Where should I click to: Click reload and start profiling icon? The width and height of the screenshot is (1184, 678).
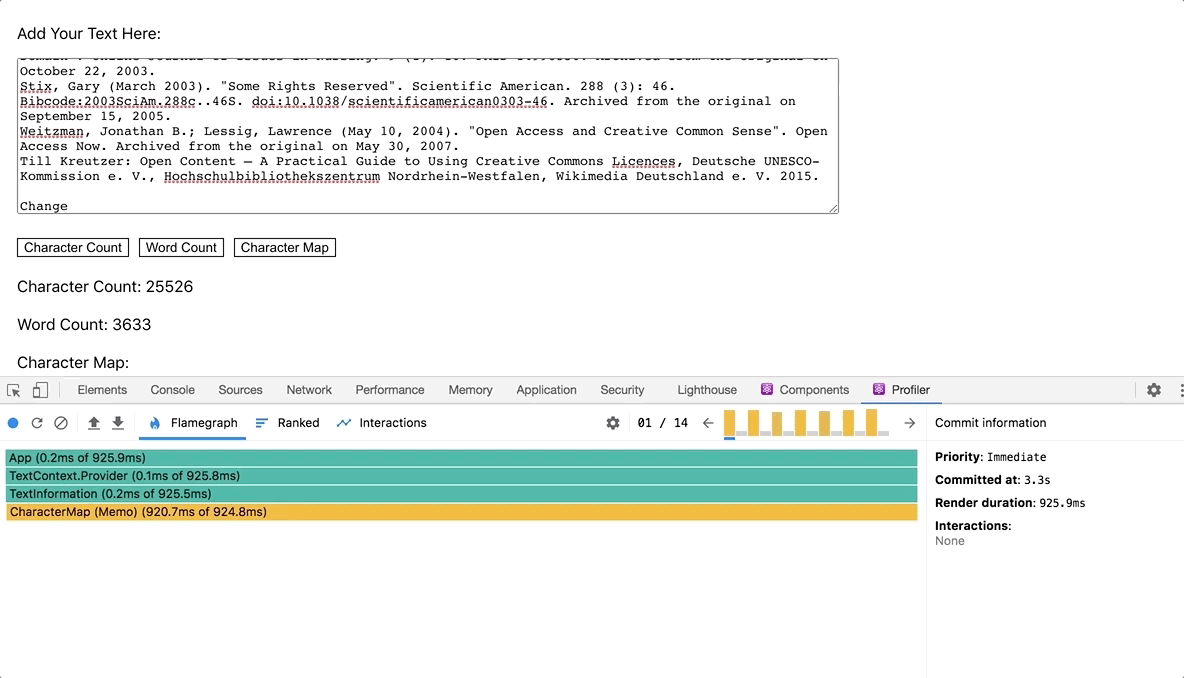(x=36, y=423)
